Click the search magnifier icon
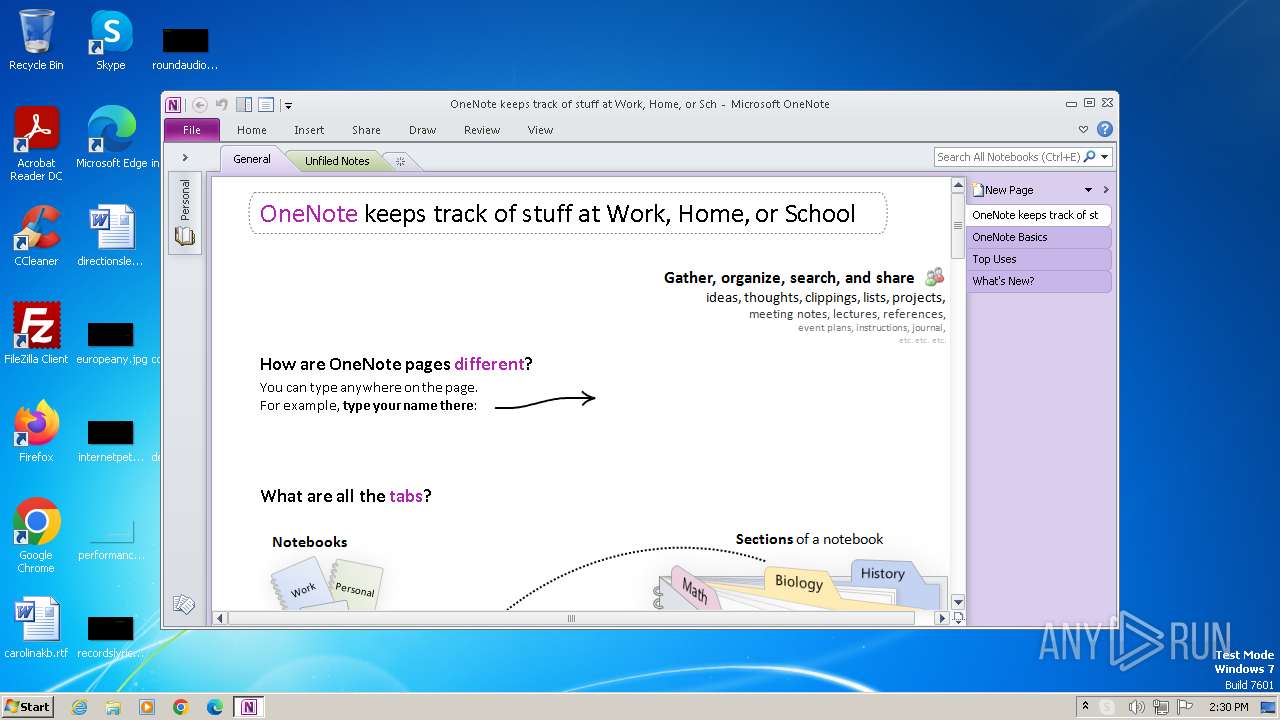Image resolution: width=1280 pixels, height=720 pixels. pos(1089,157)
